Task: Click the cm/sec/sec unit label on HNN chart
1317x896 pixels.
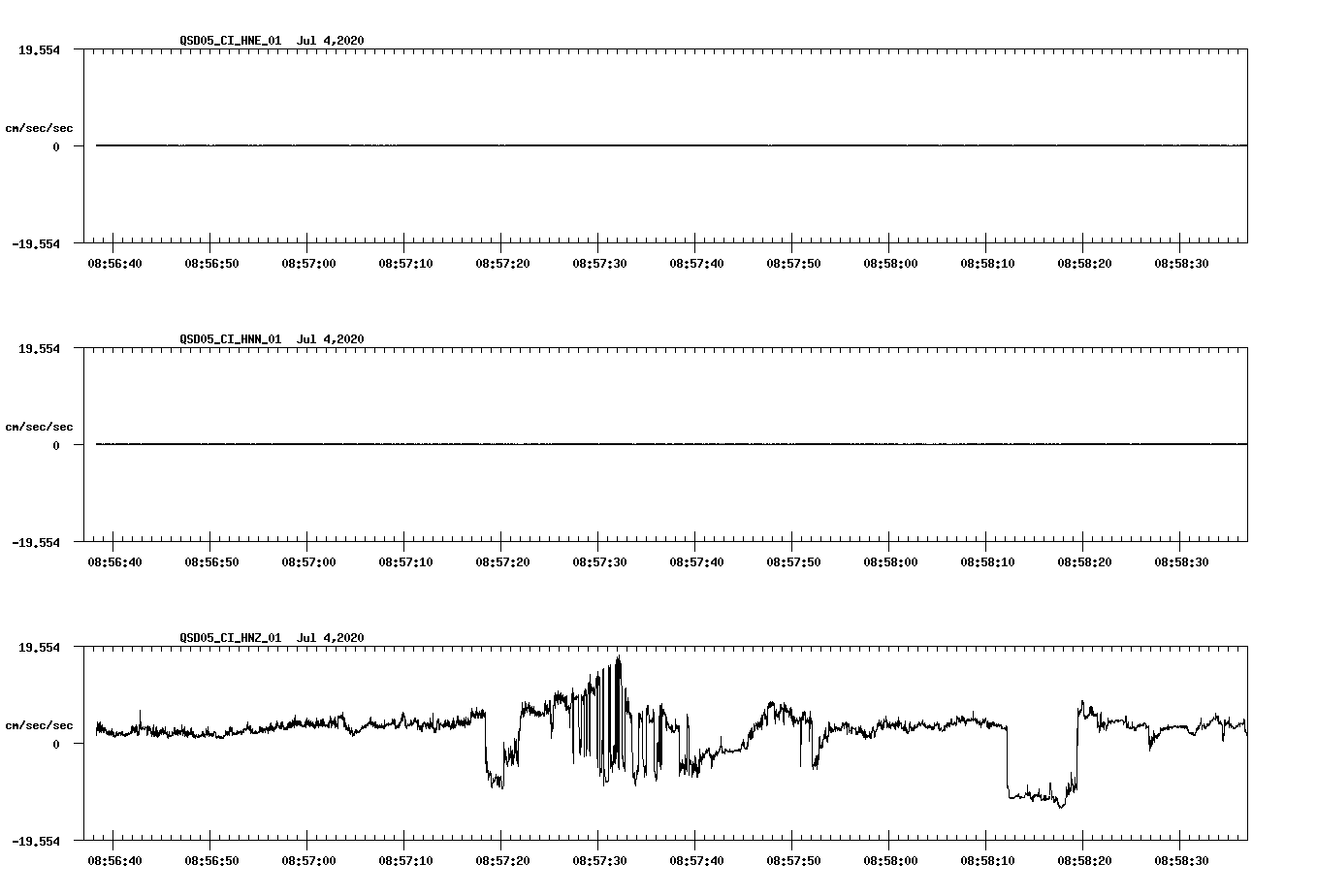Action: coord(39,427)
